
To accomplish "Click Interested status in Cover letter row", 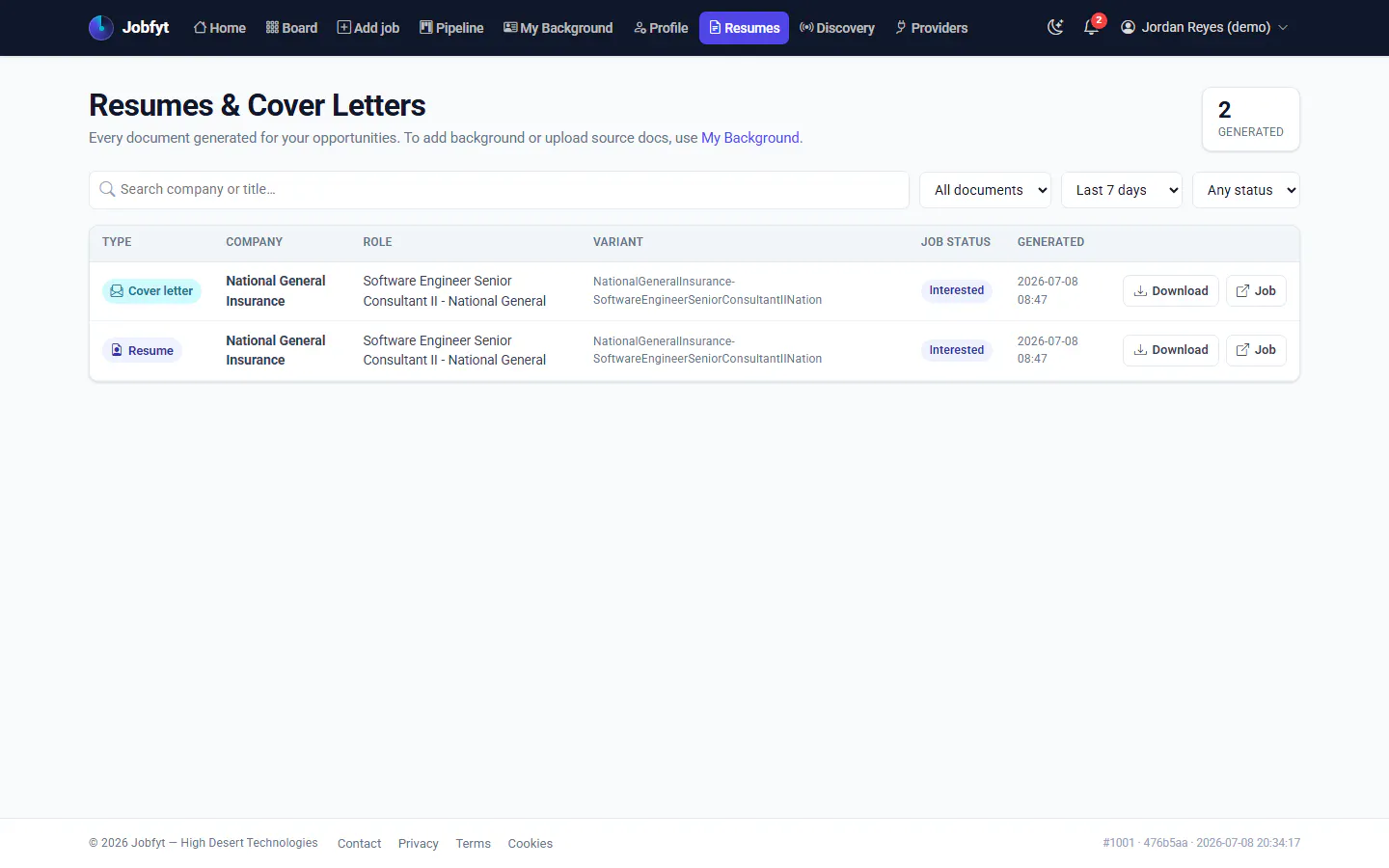I will (x=957, y=290).
